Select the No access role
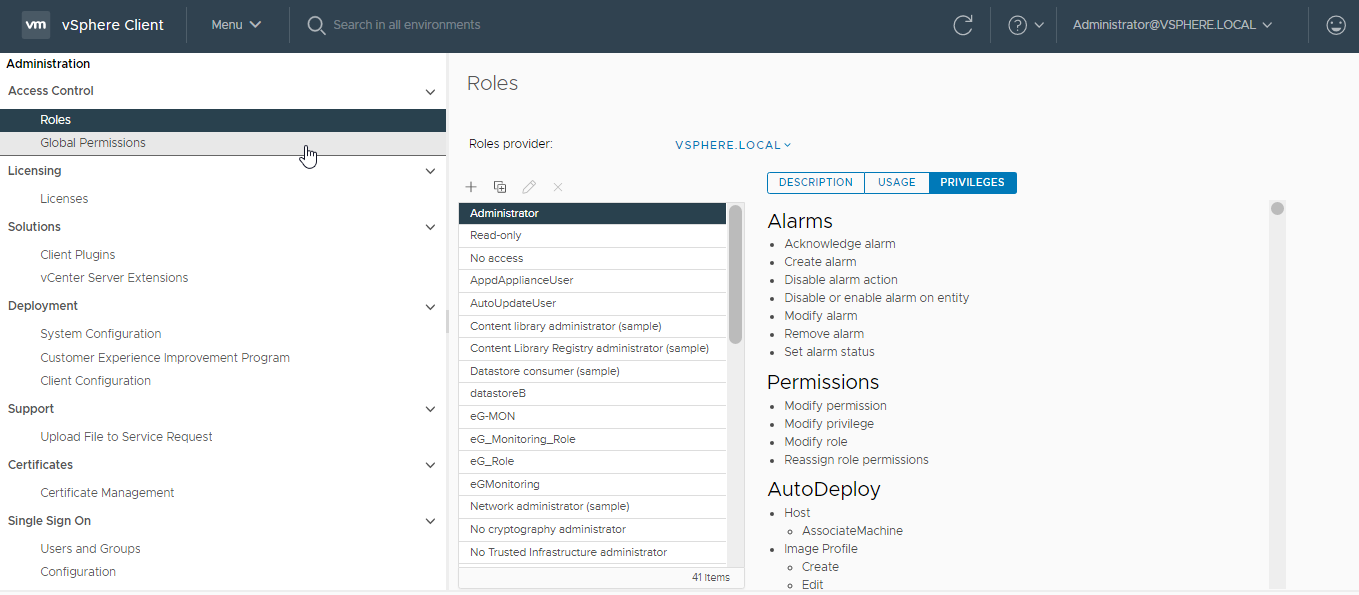1359x595 pixels. coord(592,258)
